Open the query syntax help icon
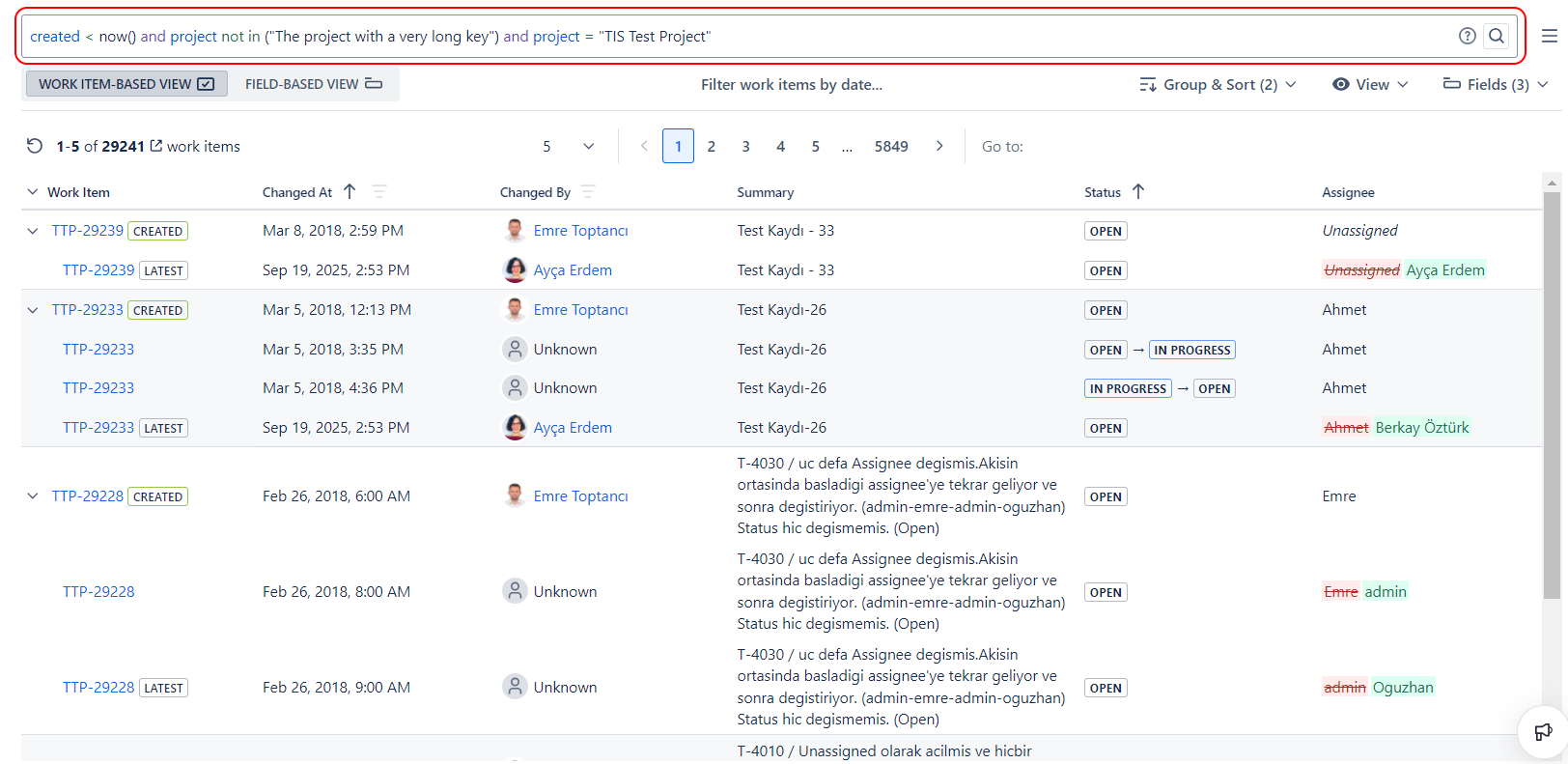This screenshot has height=764, width=1568. [x=1467, y=36]
